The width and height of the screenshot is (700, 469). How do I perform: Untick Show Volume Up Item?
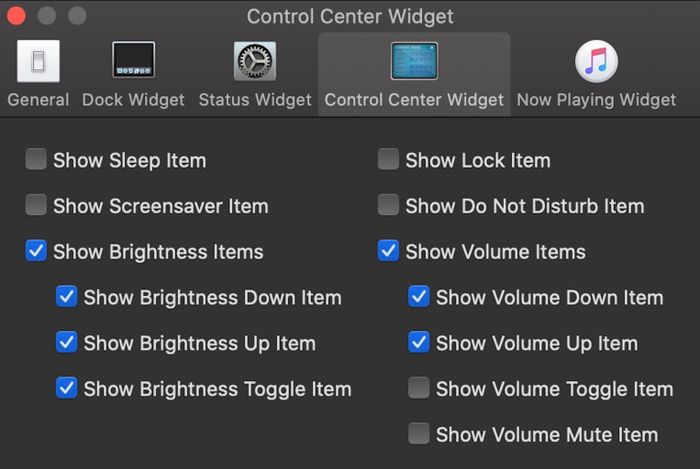[419, 343]
